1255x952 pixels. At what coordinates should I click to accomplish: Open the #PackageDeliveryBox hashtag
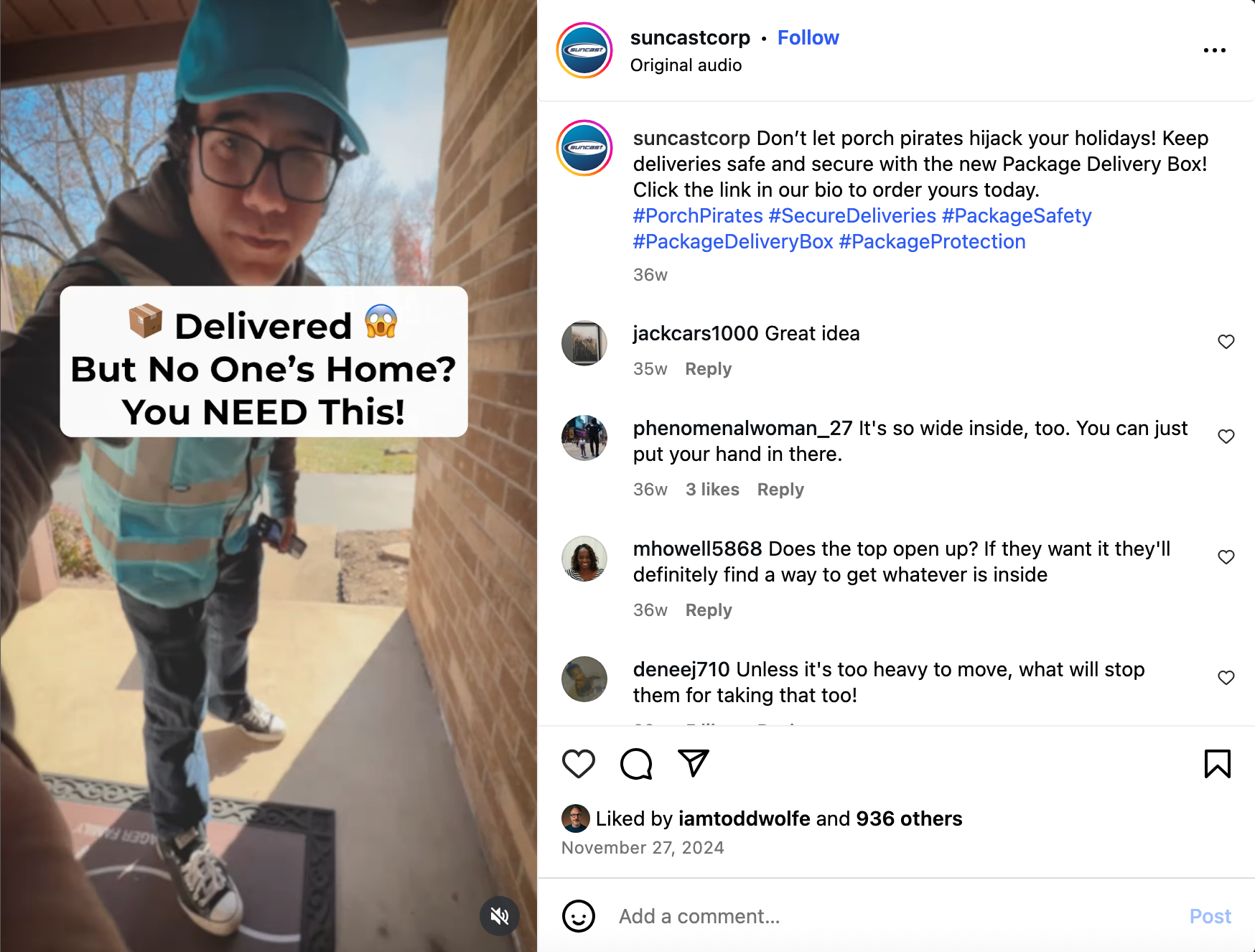click(733, 241)
